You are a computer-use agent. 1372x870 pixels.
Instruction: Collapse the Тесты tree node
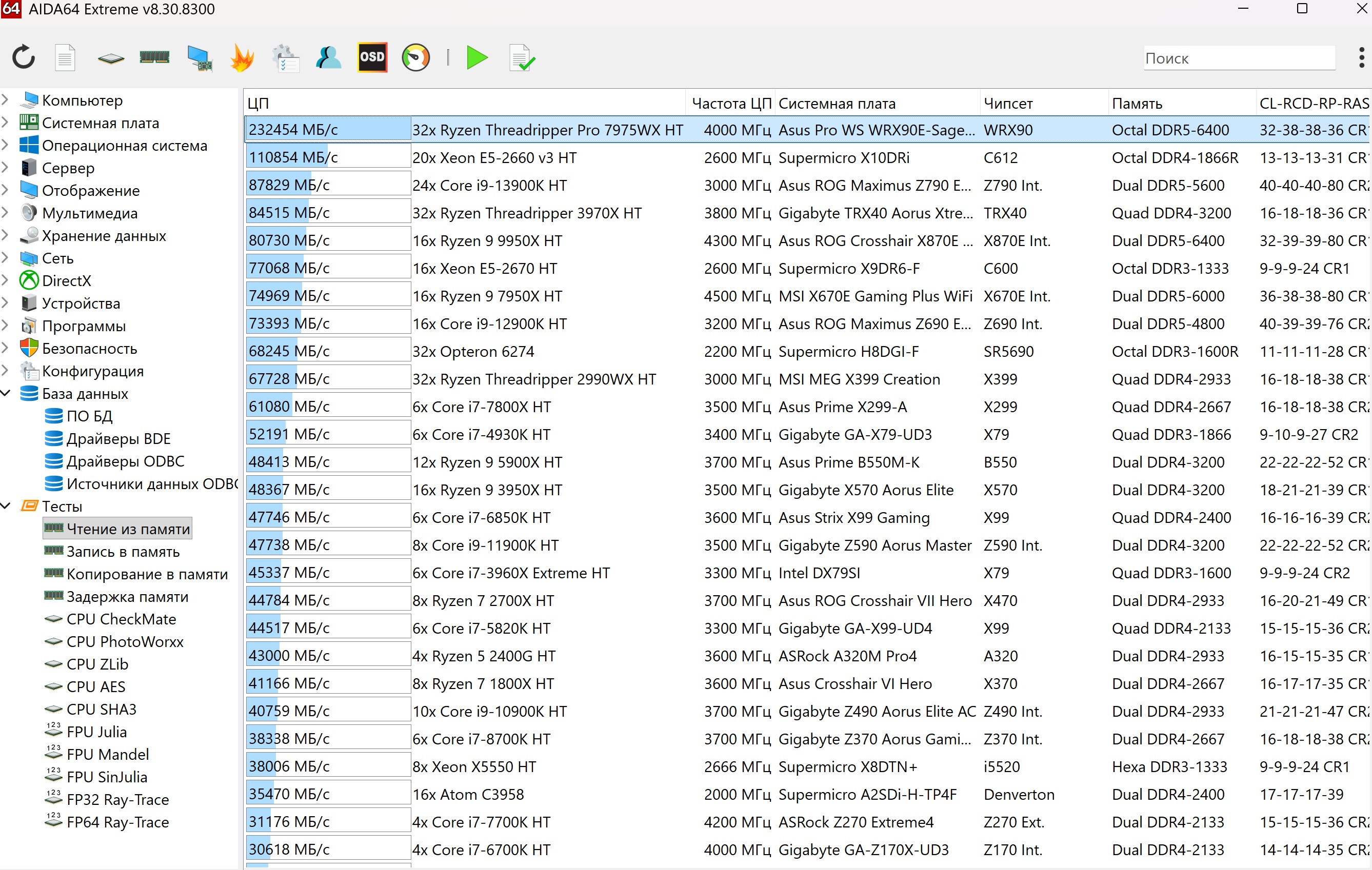tap(6, 506)
